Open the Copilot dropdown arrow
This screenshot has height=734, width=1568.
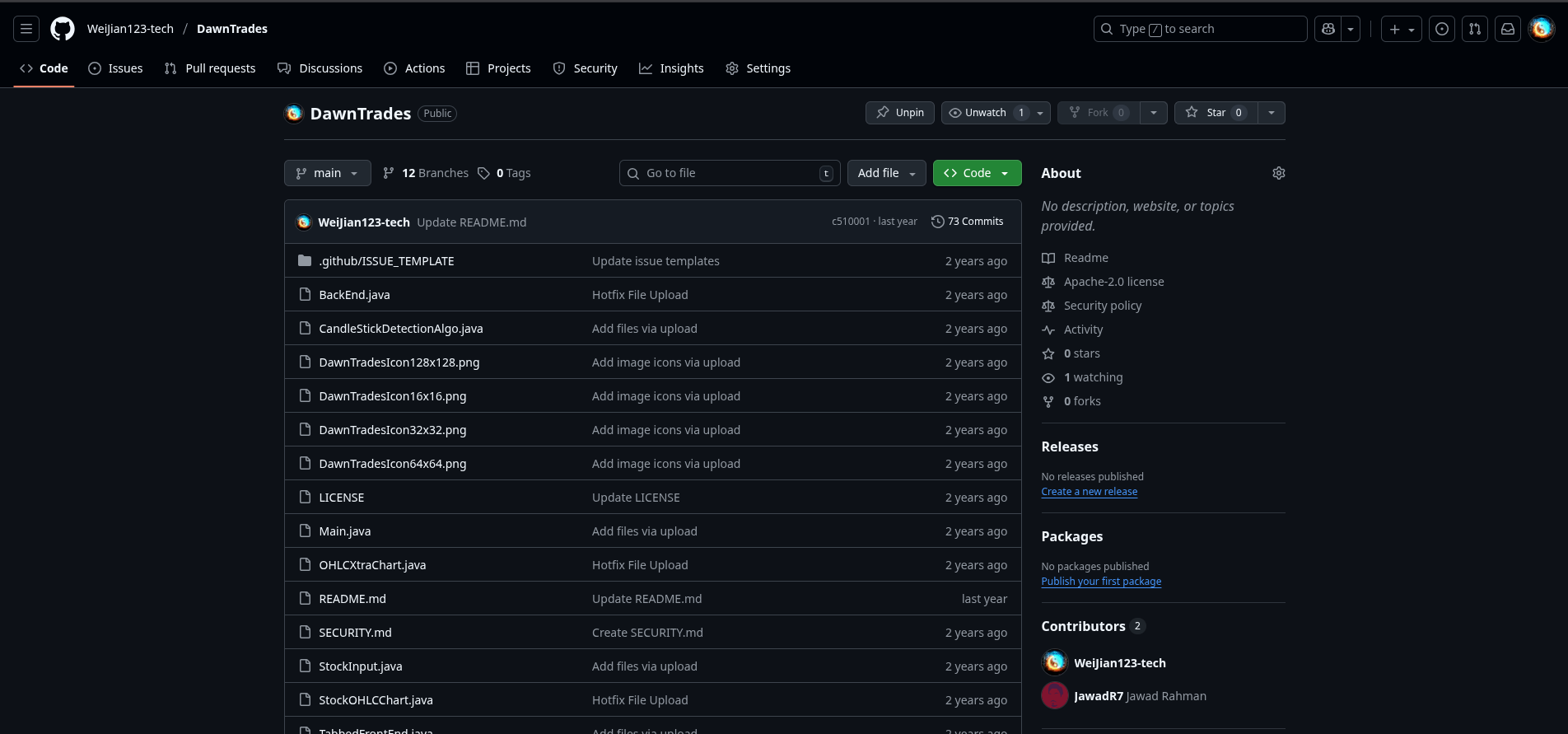coord(1351,29)
